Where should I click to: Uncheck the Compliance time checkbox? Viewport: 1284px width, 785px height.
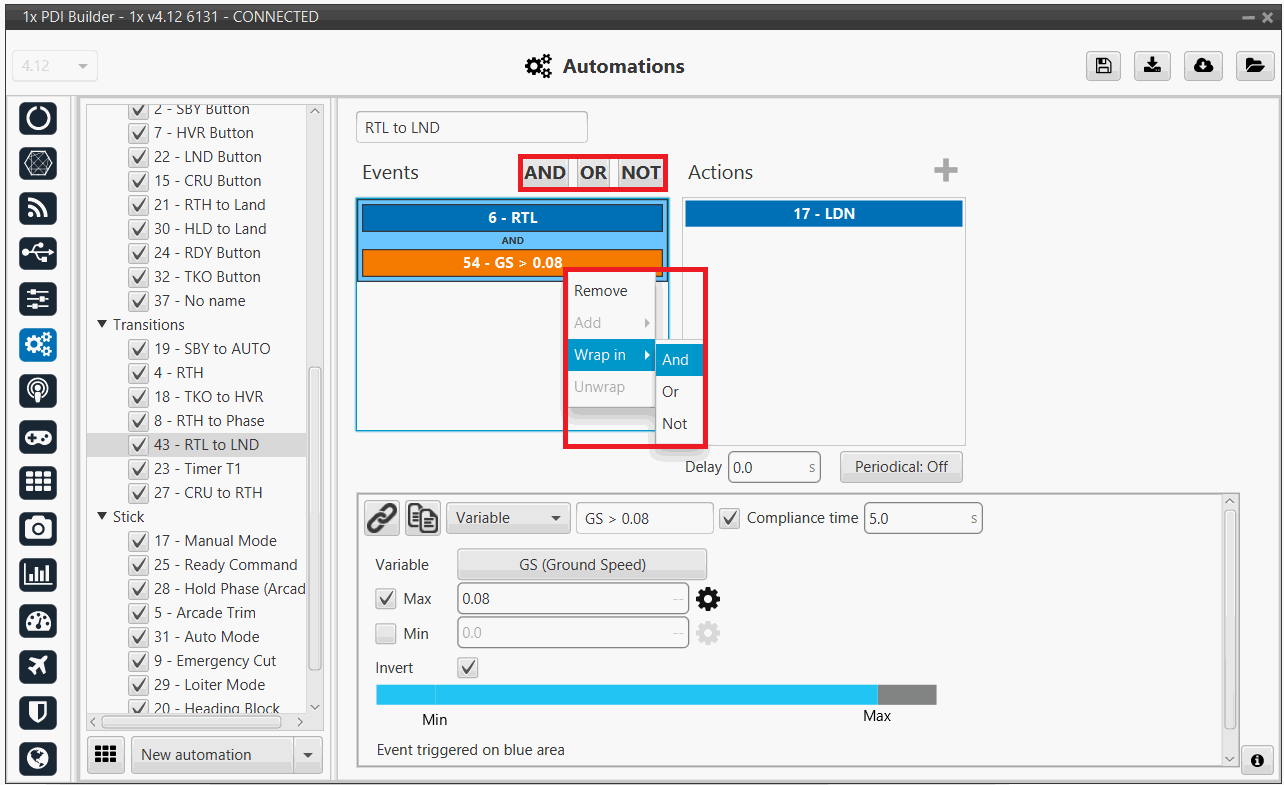point(730,518)
